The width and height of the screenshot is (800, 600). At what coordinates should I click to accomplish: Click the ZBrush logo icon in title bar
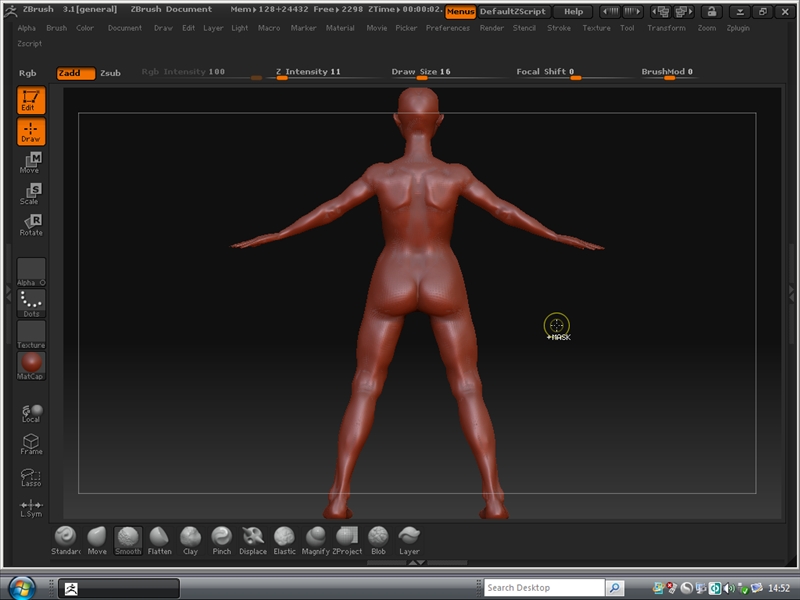tap(10, 10)
